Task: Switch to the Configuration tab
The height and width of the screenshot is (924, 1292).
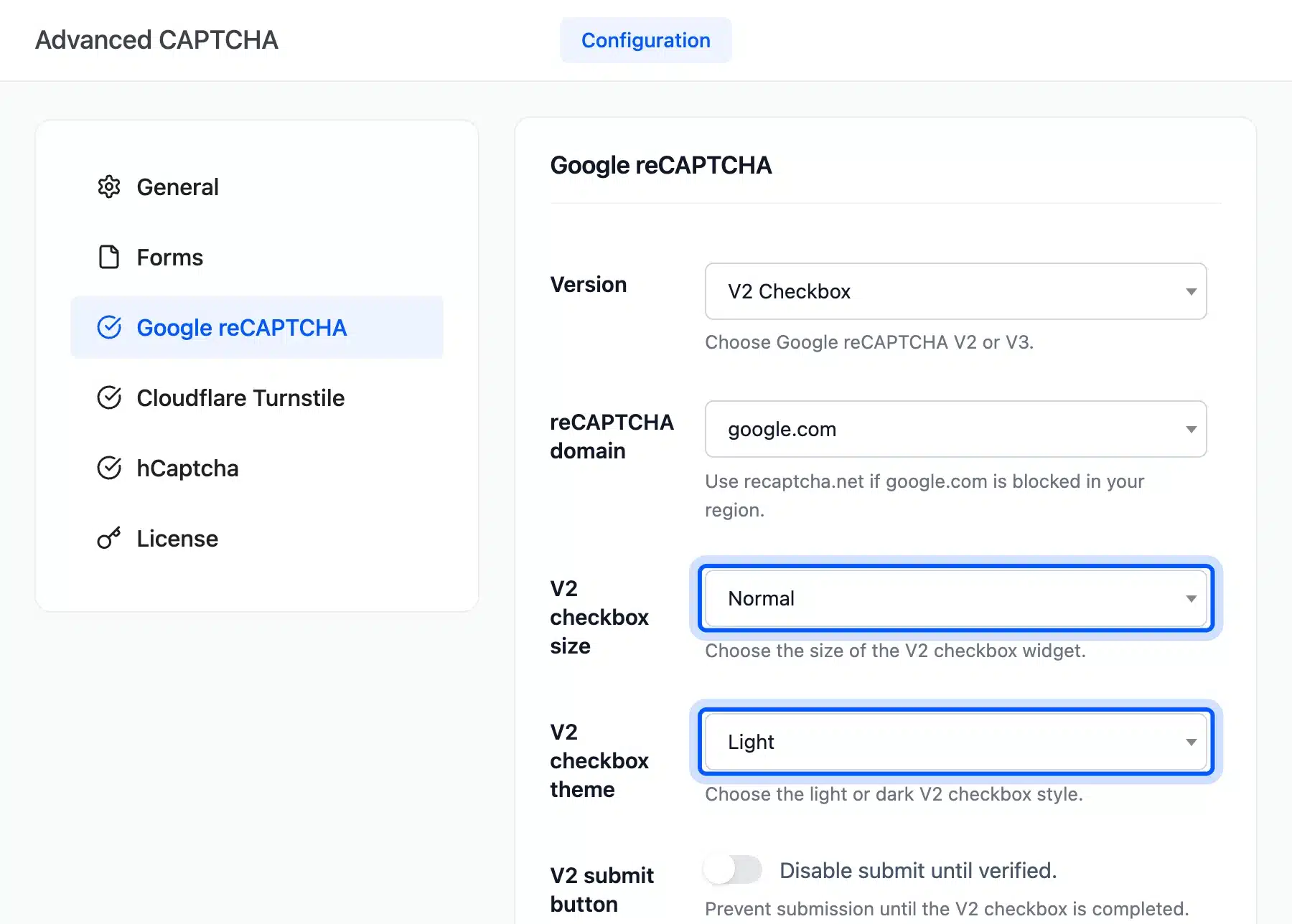Action: (646, 40)
